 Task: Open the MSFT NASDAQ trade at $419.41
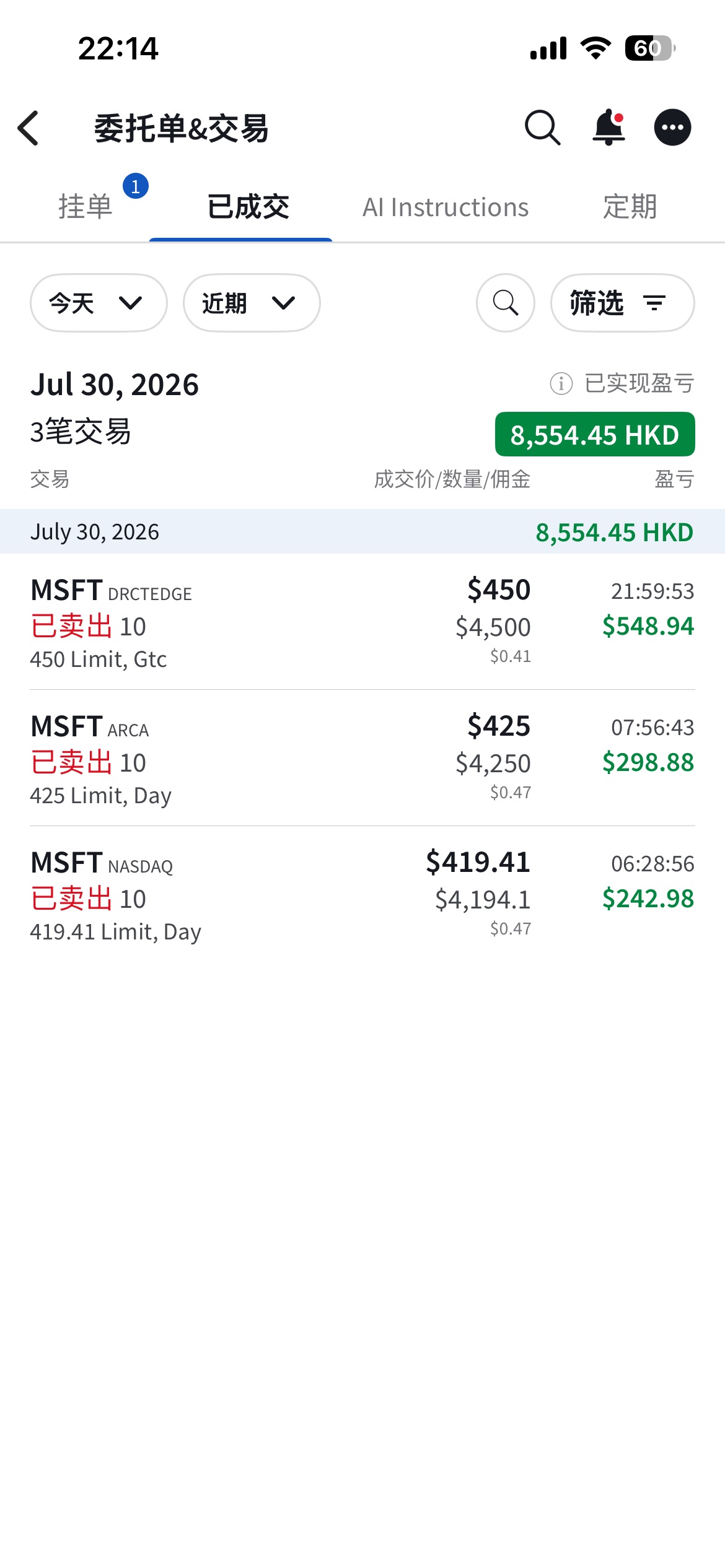click(x=362, y=894)
